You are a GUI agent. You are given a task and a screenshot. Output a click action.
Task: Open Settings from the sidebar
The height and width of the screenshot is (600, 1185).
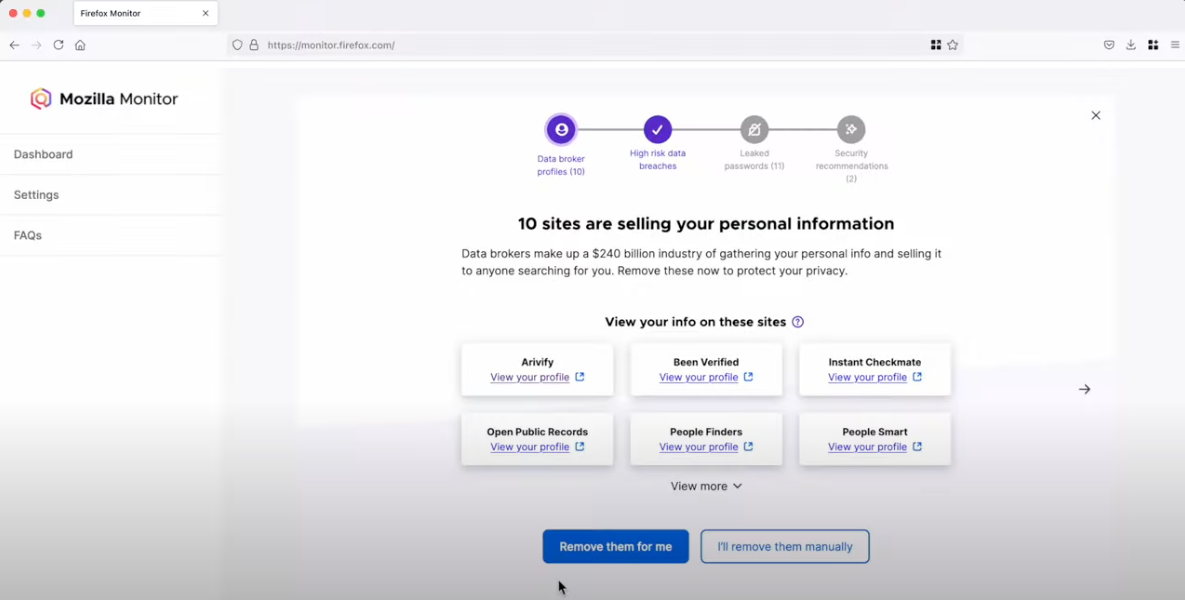[x=36, y=194]
